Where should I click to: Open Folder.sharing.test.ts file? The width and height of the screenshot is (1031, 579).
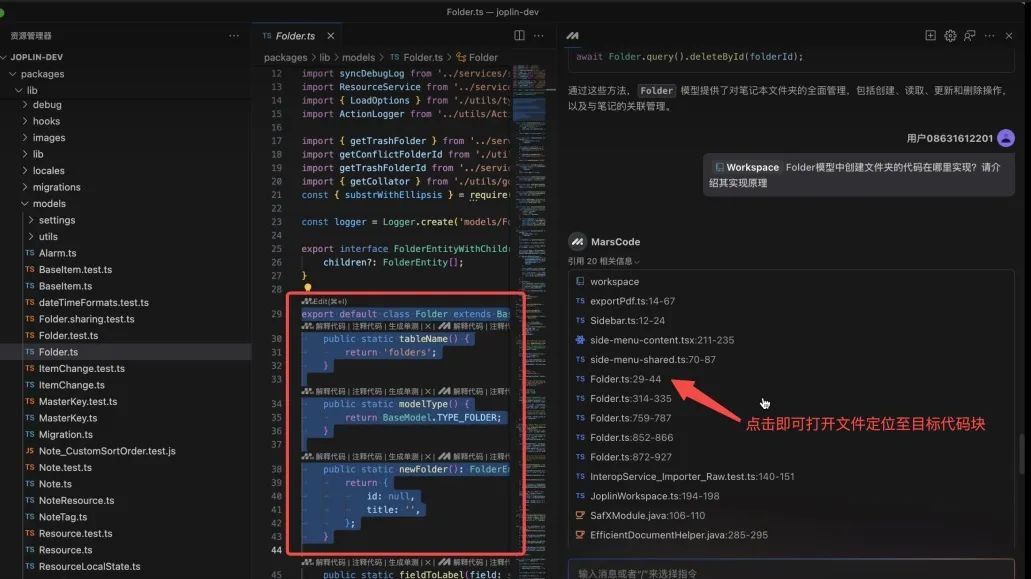click(86, 319)
